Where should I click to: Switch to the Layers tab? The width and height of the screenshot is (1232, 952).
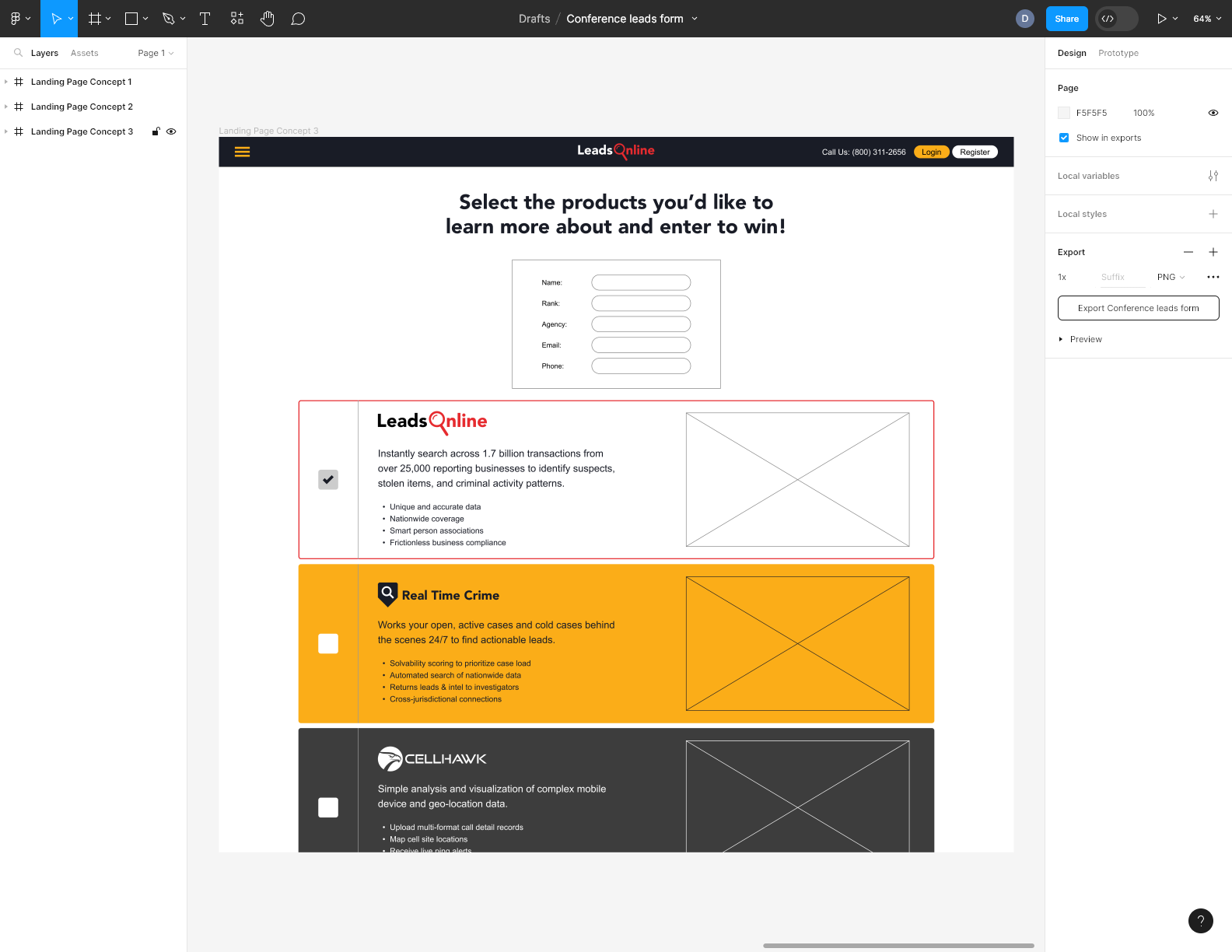pos(44,53)
